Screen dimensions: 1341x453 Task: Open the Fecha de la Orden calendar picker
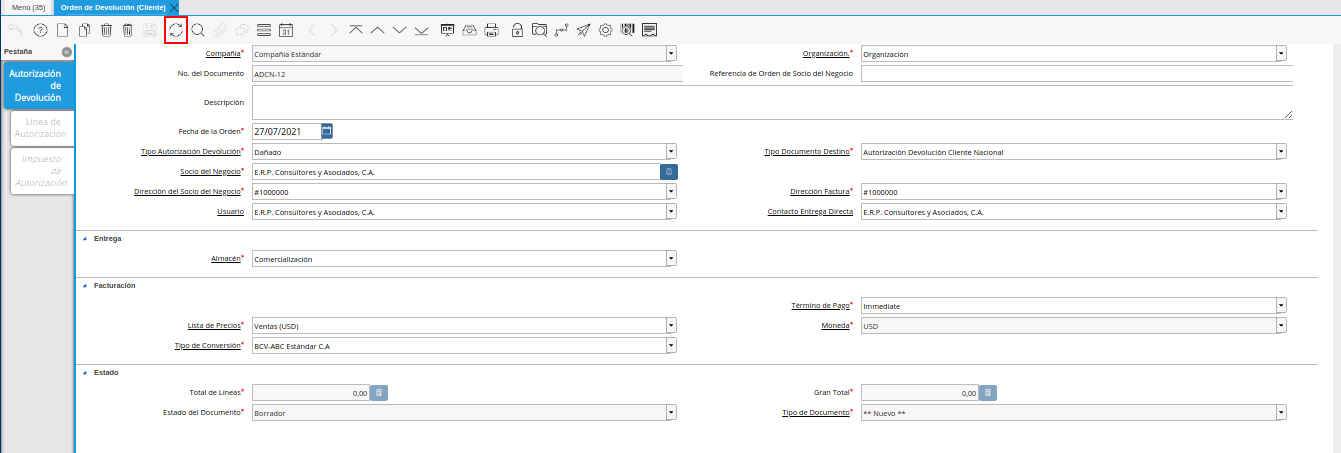[x=327, y=131]
